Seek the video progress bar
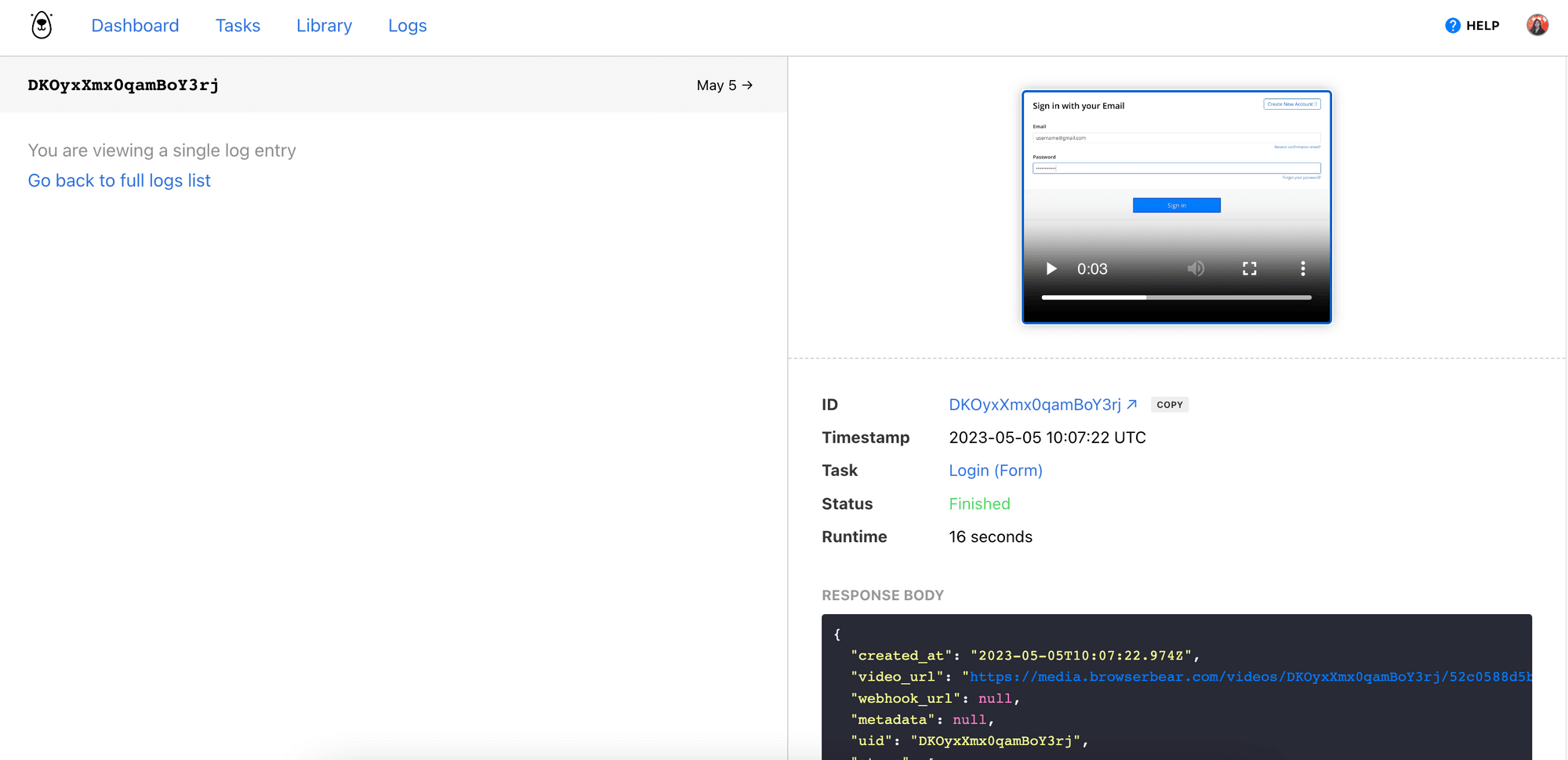 pyautogui.click(x=1176, y=297)
